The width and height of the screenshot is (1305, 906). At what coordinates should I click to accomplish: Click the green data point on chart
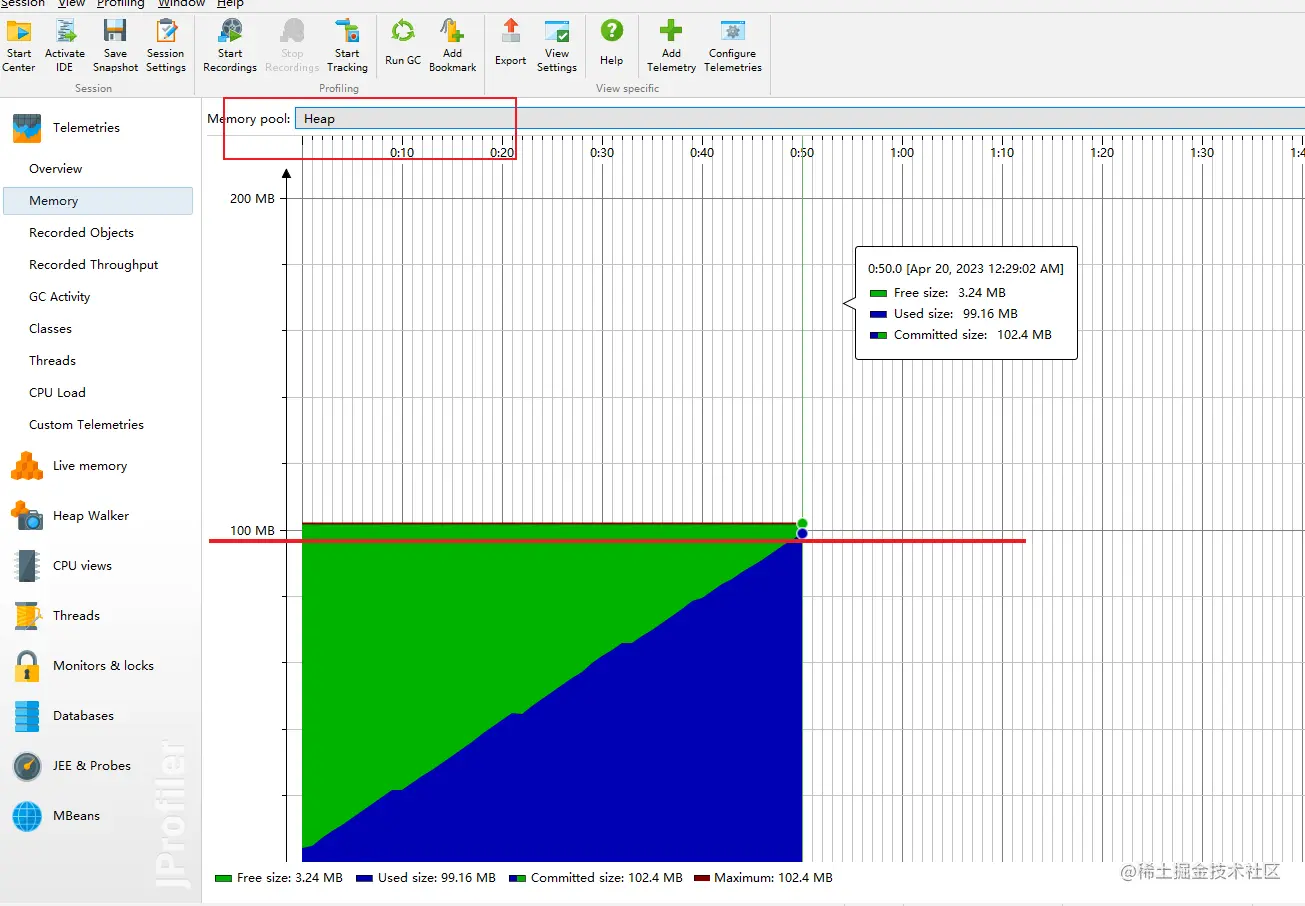click(802, 523)
